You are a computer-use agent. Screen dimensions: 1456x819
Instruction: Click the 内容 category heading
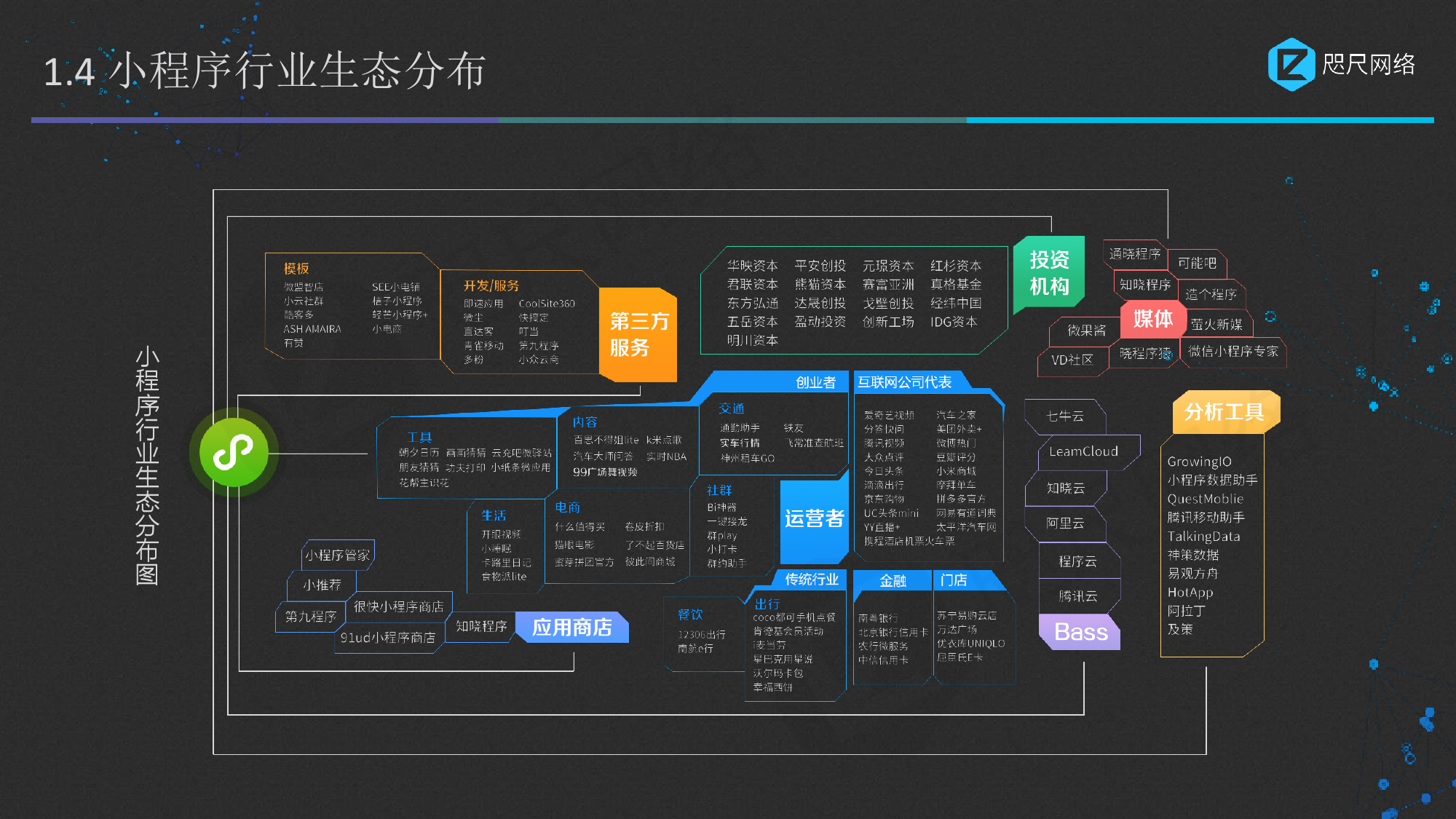(x=585, y=422)
